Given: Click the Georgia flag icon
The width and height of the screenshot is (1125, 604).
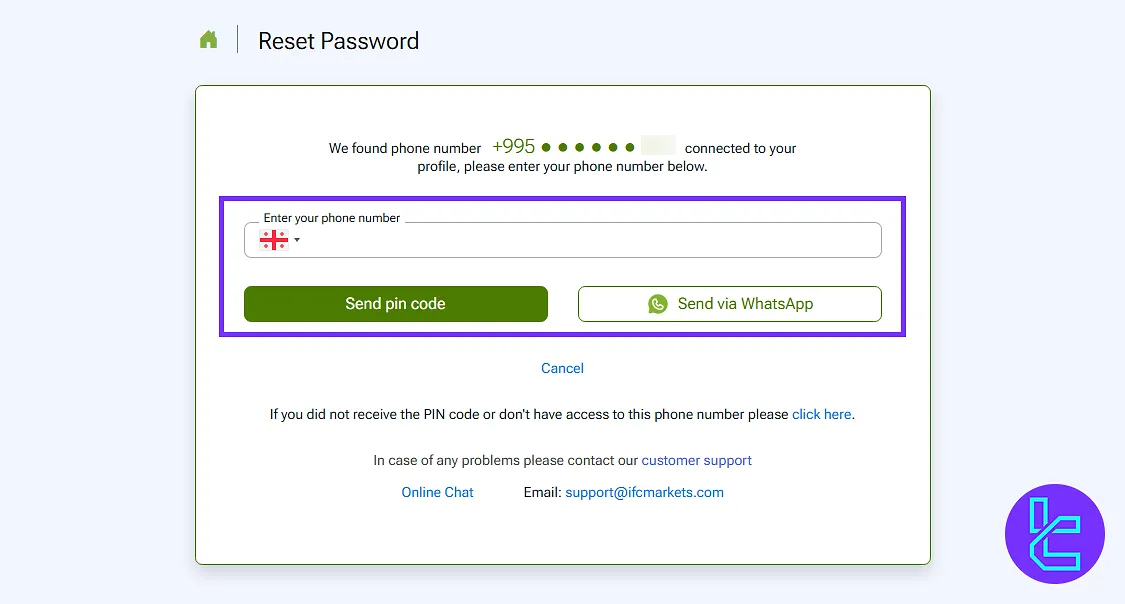Looking at the screenshot, I should tap(273, 240).
